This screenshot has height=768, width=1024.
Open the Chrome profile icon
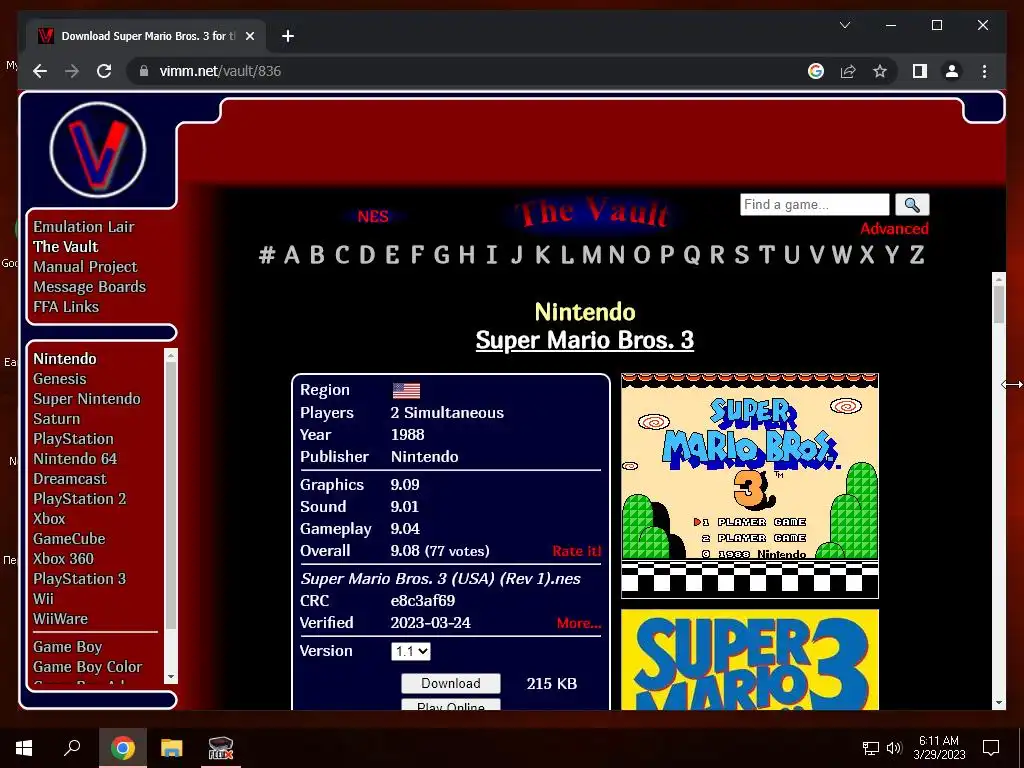coord(952,71)
